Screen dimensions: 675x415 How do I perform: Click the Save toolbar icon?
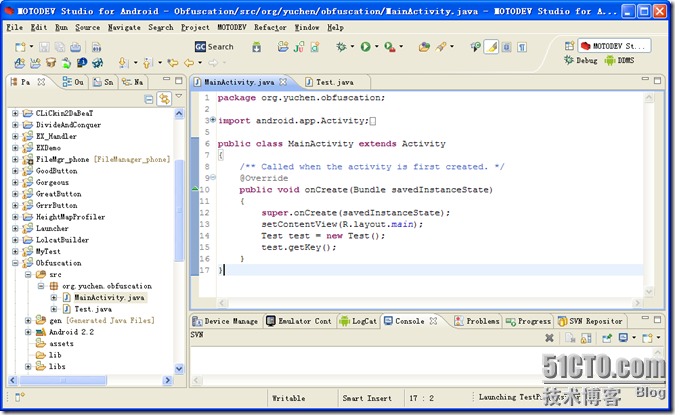tap(44, 47)
